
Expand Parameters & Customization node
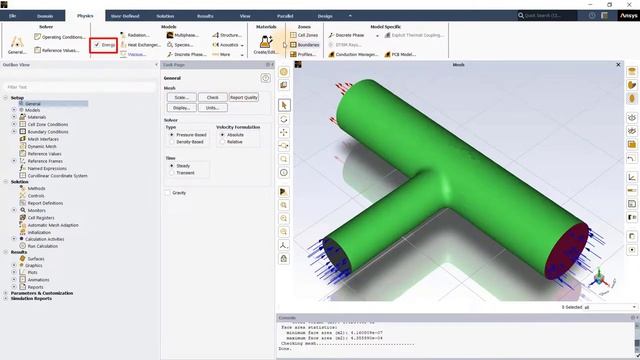pyautogui.click(x=6, y=293)
